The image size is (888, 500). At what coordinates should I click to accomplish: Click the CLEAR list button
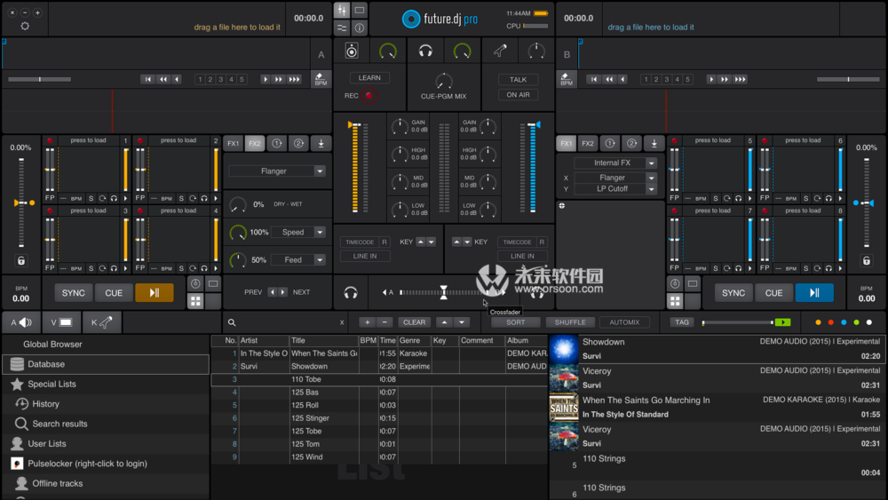point(414,322)
